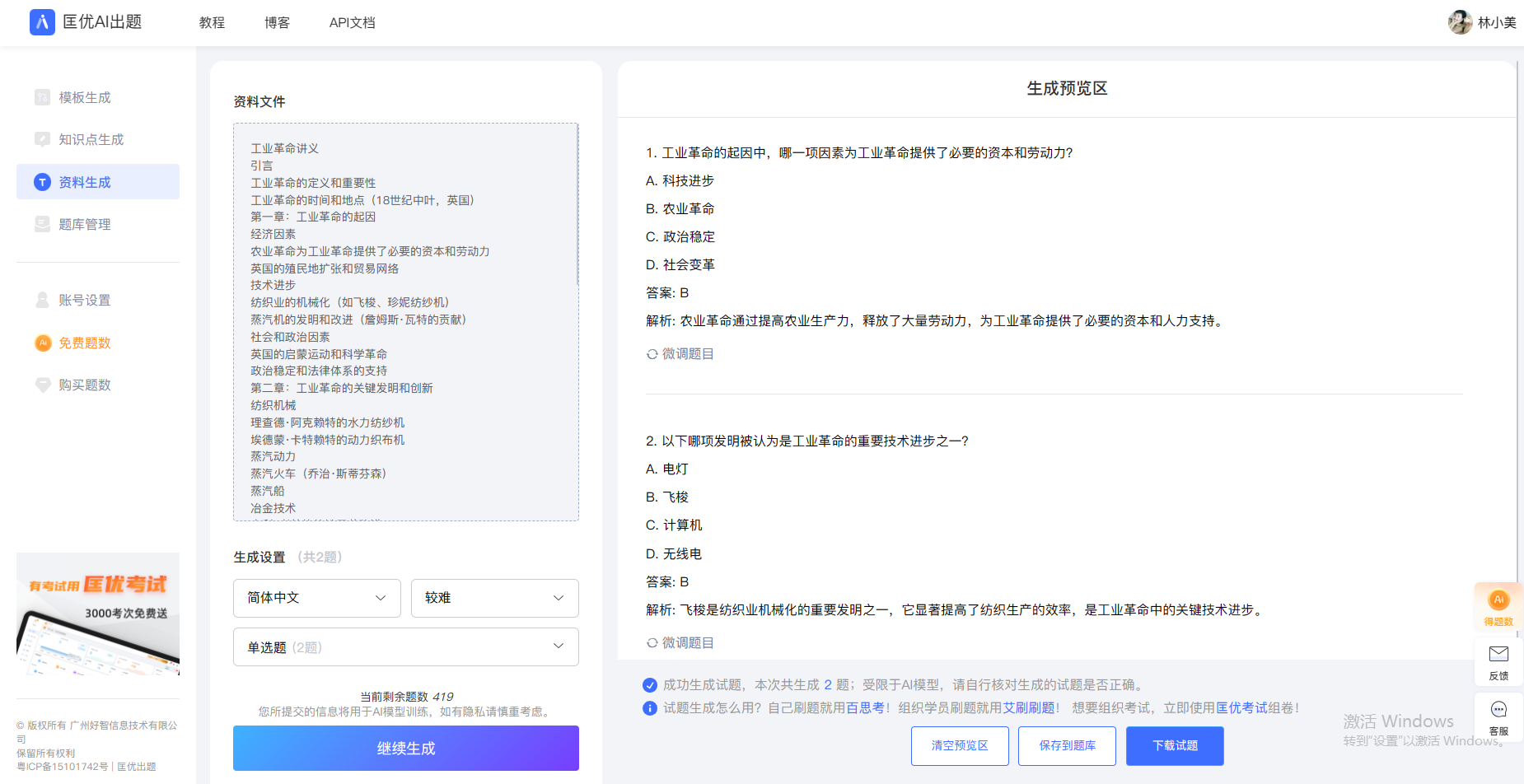Click option A. 电灯 in question 2
This screenshot has width=1524, height=784.
pyautogui.click(x=667, y=469)
